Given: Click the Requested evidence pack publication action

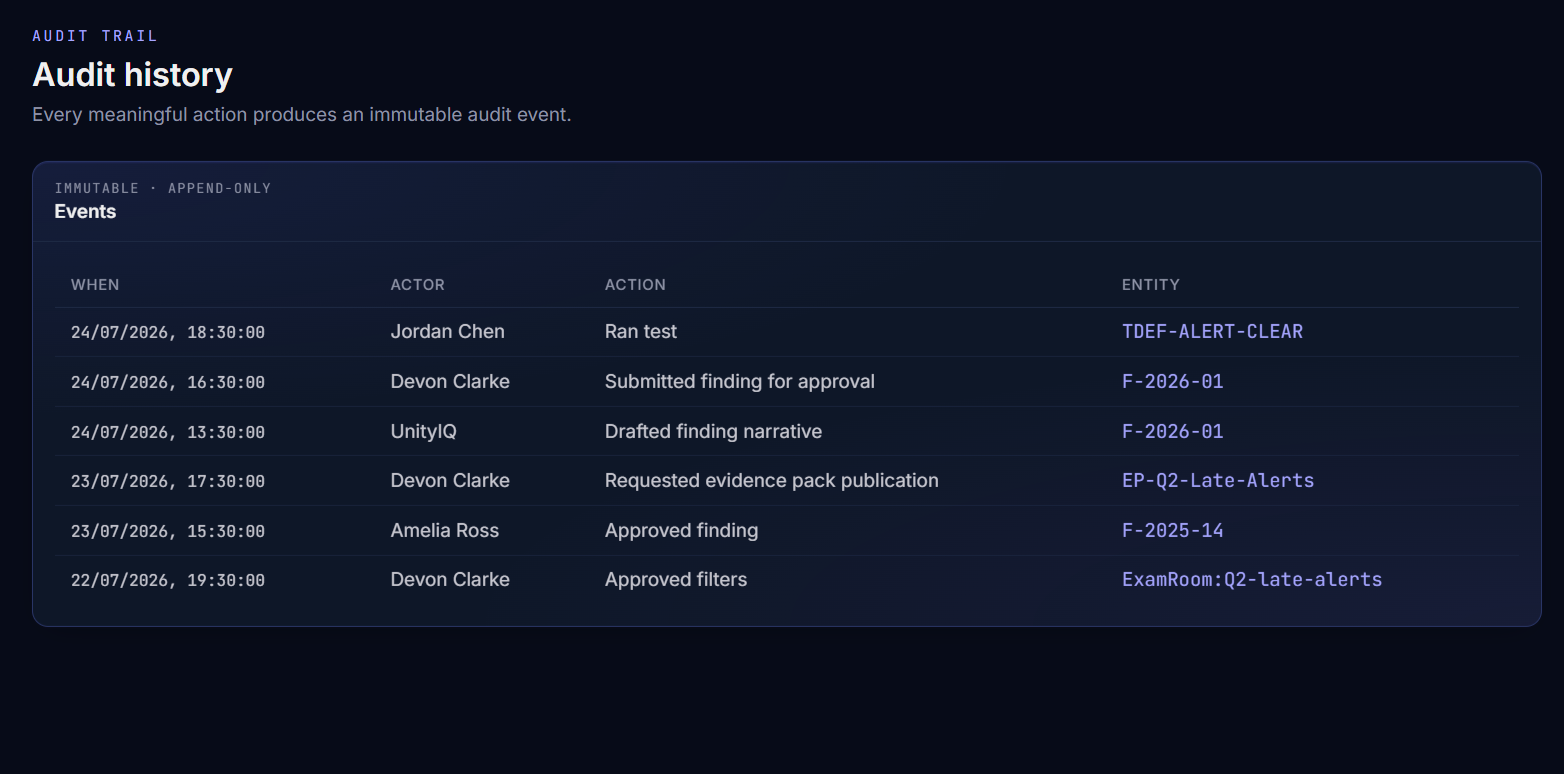Looking at the screenshot, I should click(x=772, y=481).
